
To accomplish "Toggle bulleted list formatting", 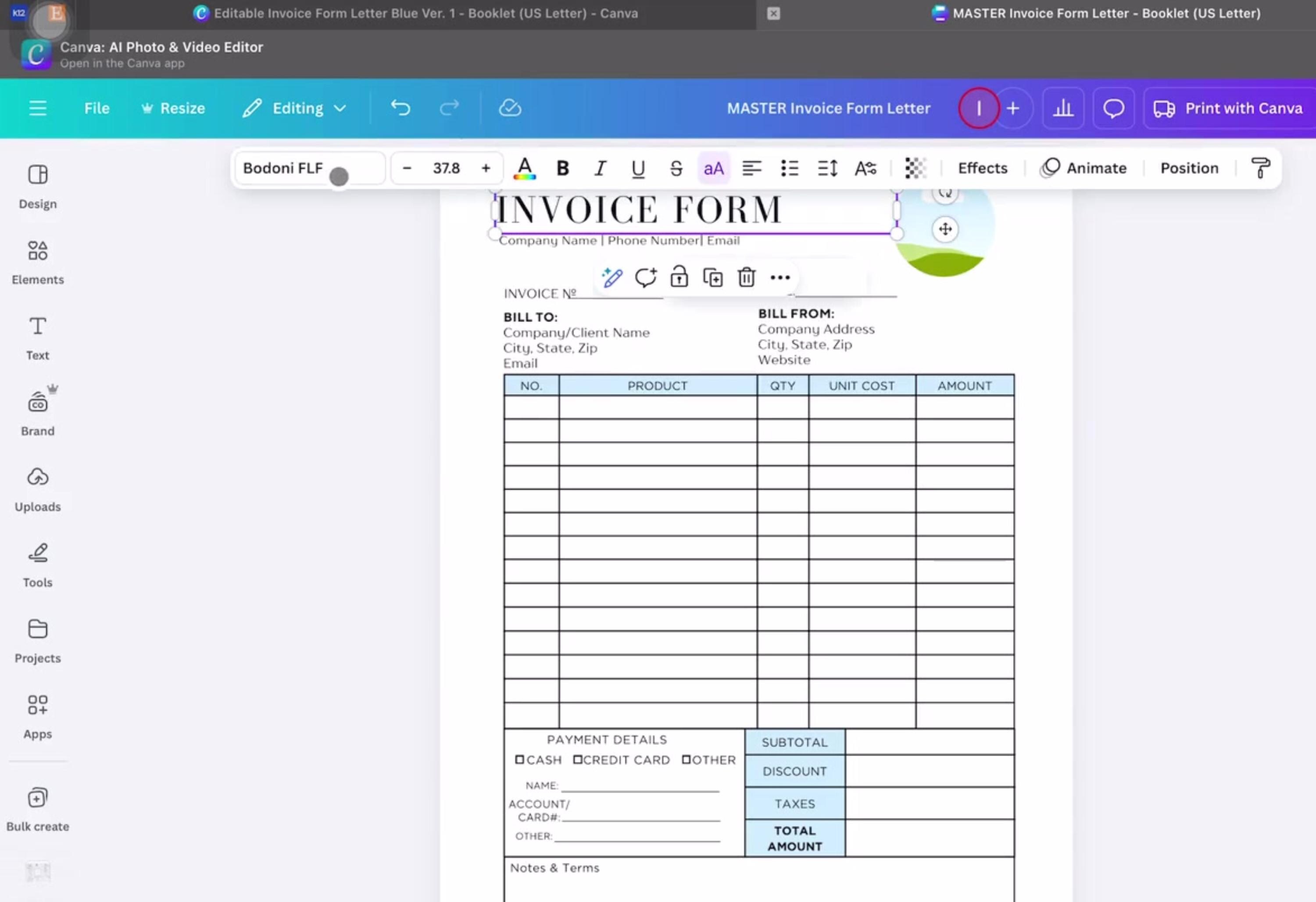I will coord(789,168).
